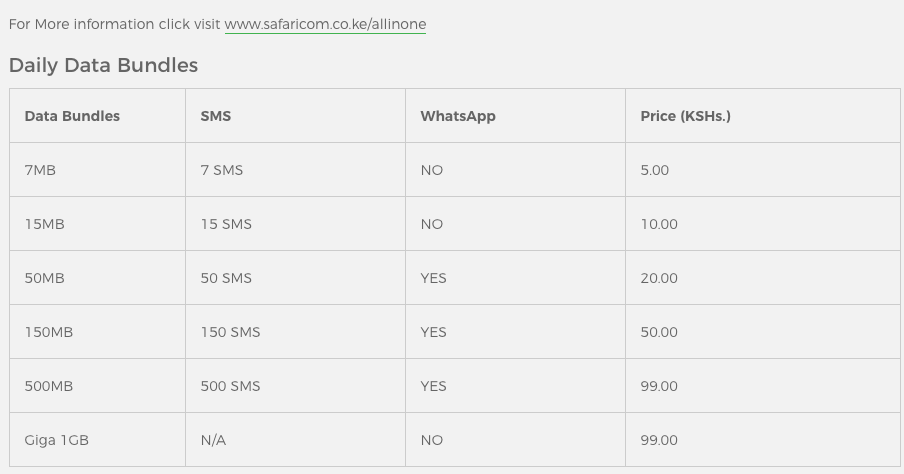Select the Data Bundles column header
Image resolution: width=904 pixels, height=474 pixels.
coord(72,116)
